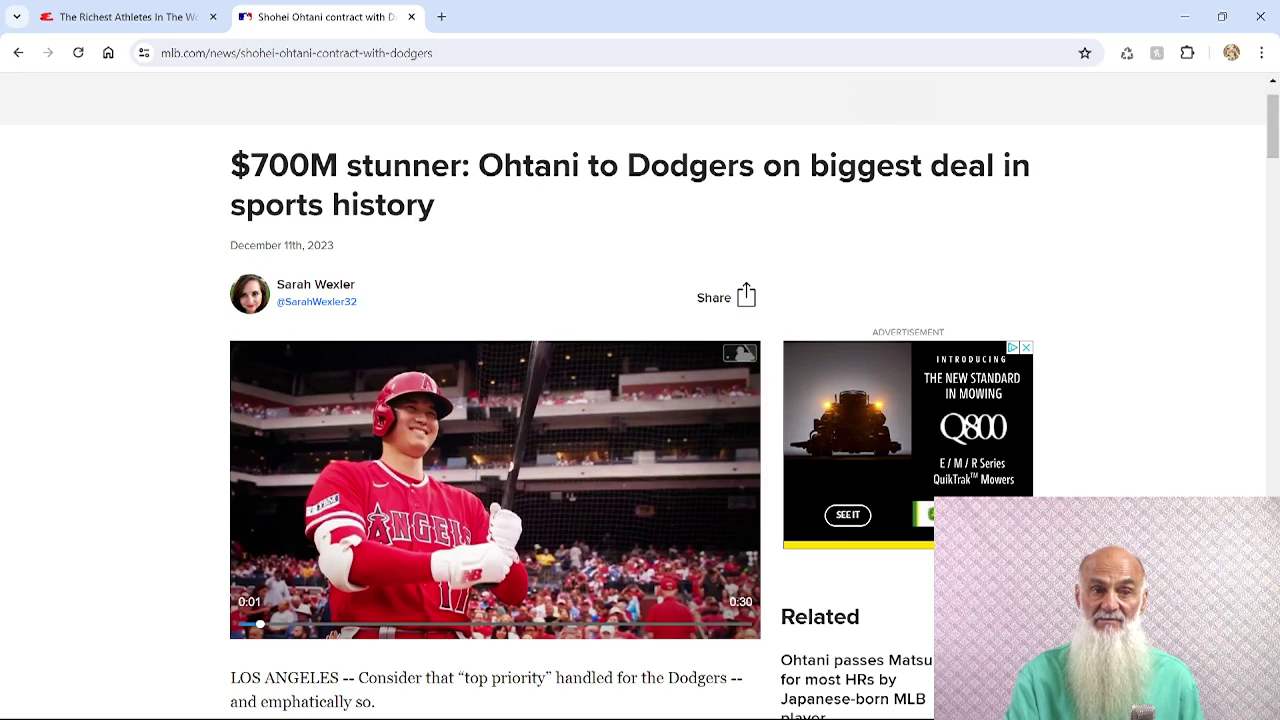Click the URL address bar field
This screenshot has height=720, width=1280.
[x=600, y=53]
